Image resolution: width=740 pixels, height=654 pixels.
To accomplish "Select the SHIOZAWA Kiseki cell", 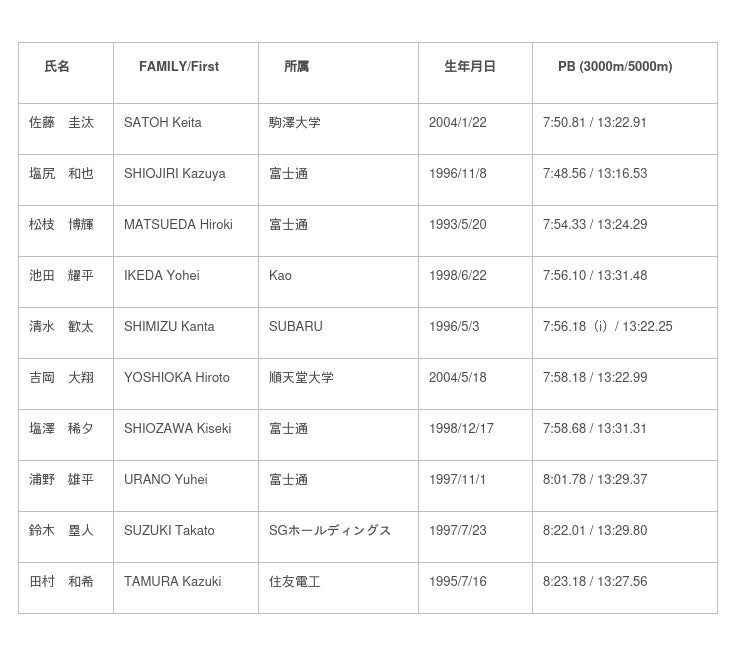I will click(178, 429).
